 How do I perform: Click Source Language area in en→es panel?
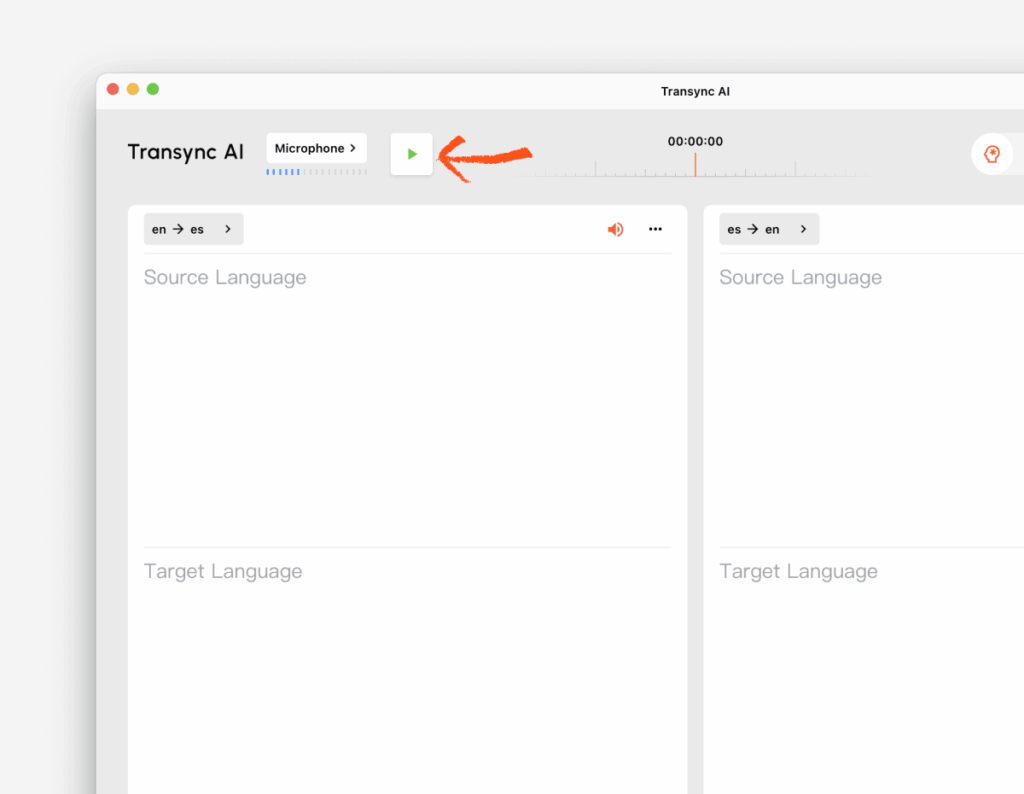[408, 400]
